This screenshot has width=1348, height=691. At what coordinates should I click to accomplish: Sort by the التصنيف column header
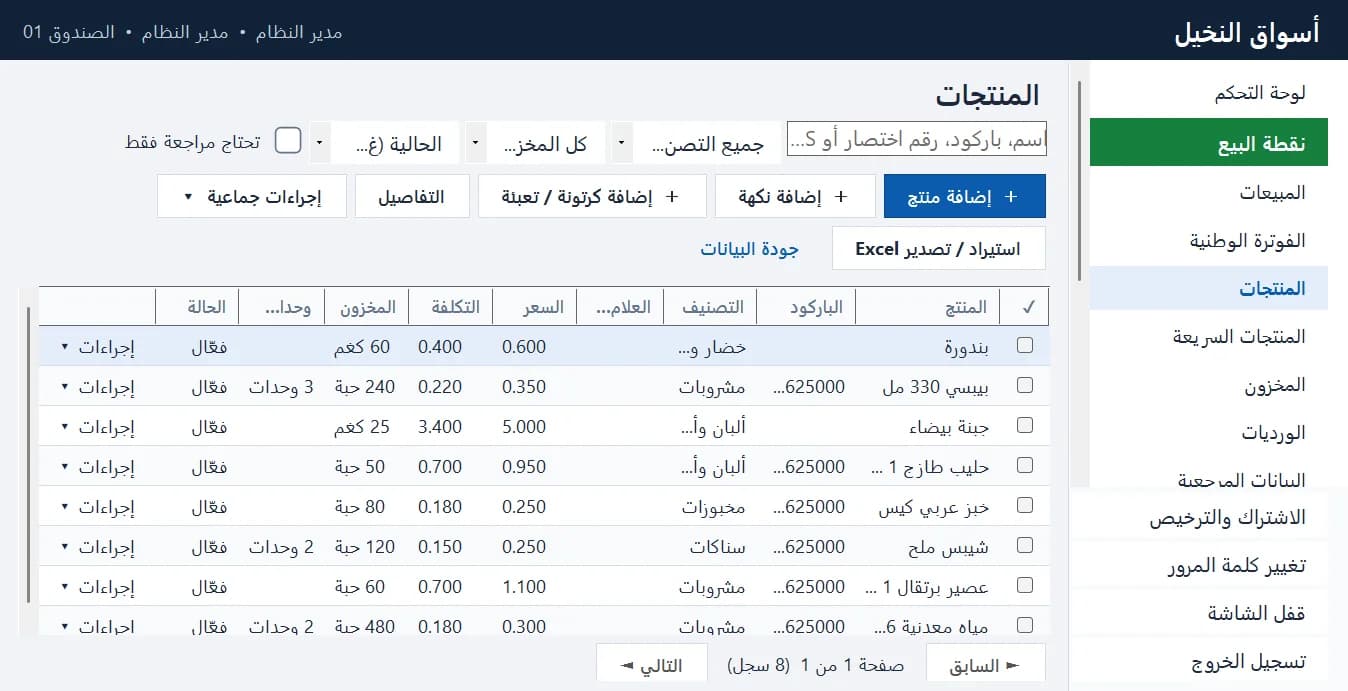[710, 307]
